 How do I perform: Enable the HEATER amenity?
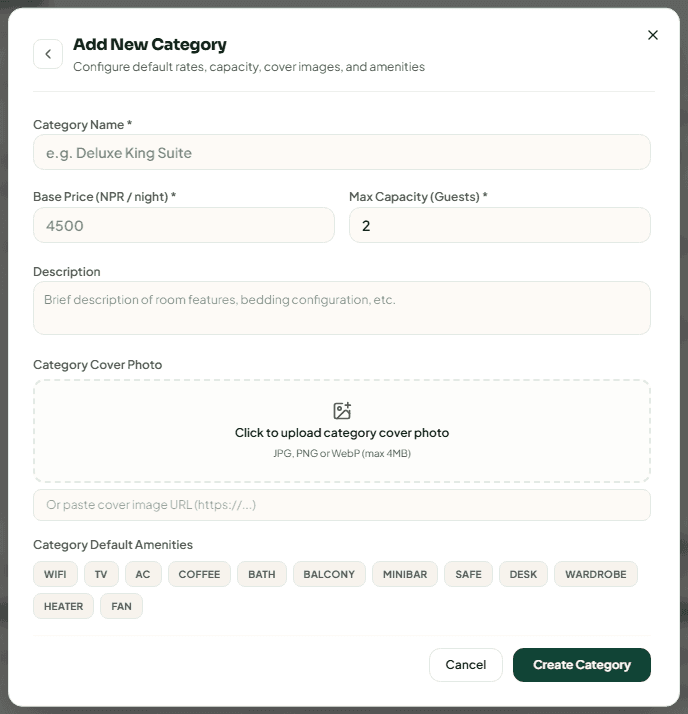[63, 606]
